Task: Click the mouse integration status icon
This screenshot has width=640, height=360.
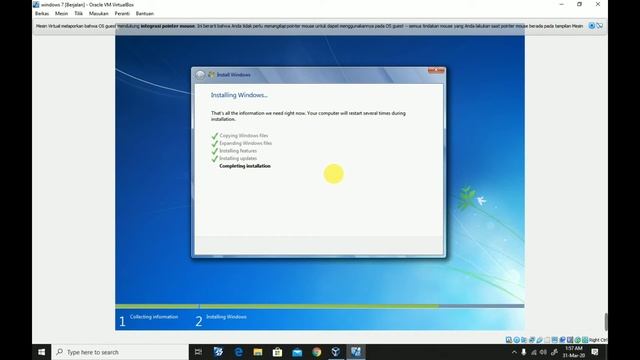Action: 578,340
